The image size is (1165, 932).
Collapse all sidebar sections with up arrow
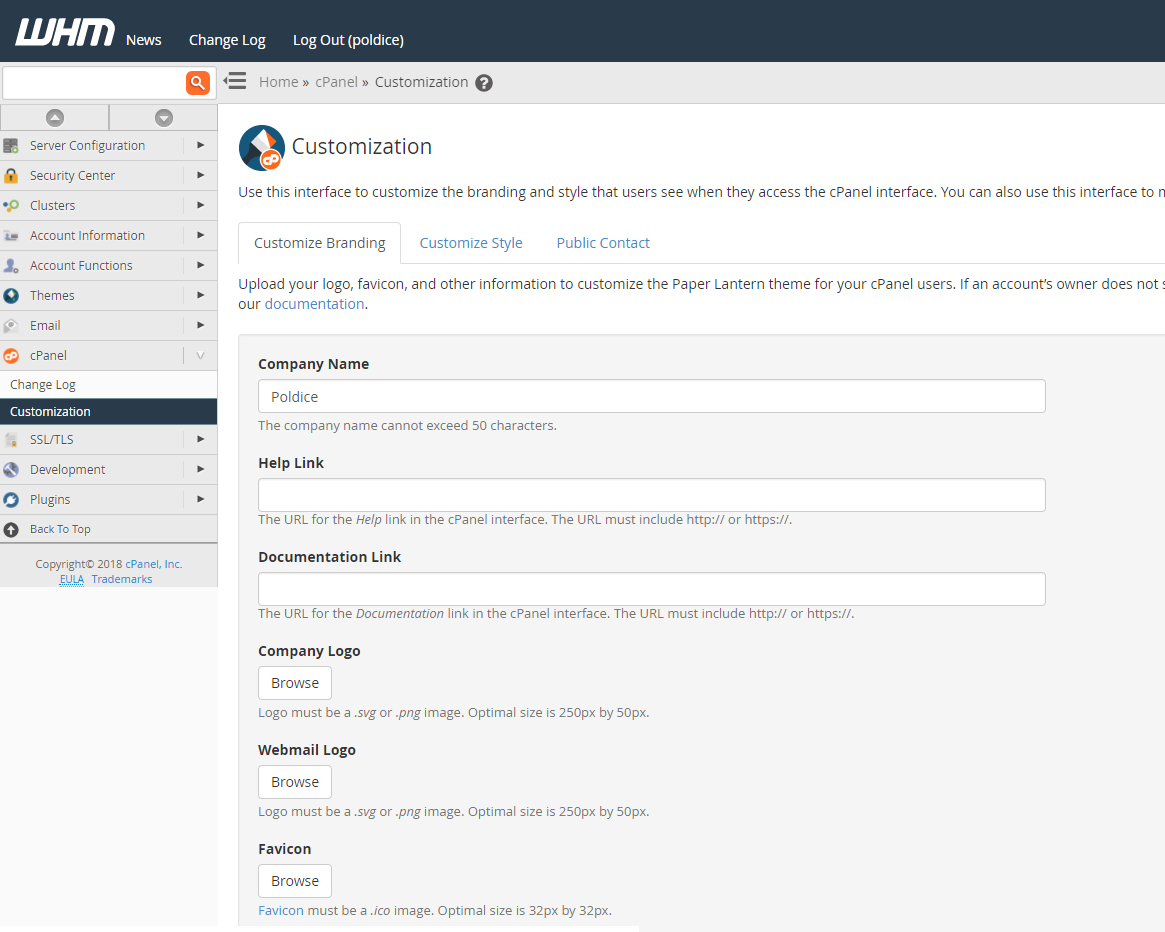55,117
